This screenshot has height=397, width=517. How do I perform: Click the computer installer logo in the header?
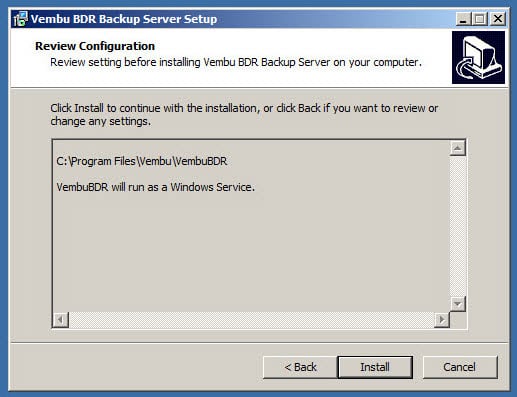[478, 57]
